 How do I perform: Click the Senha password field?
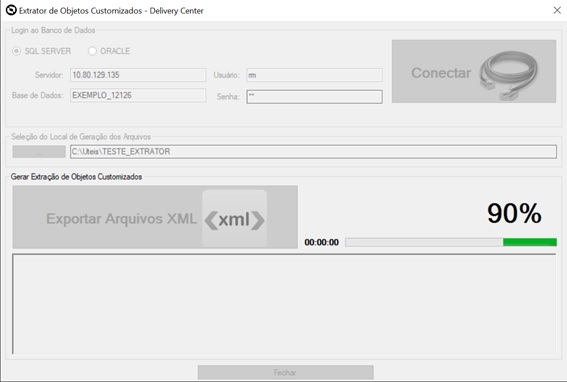314,97
